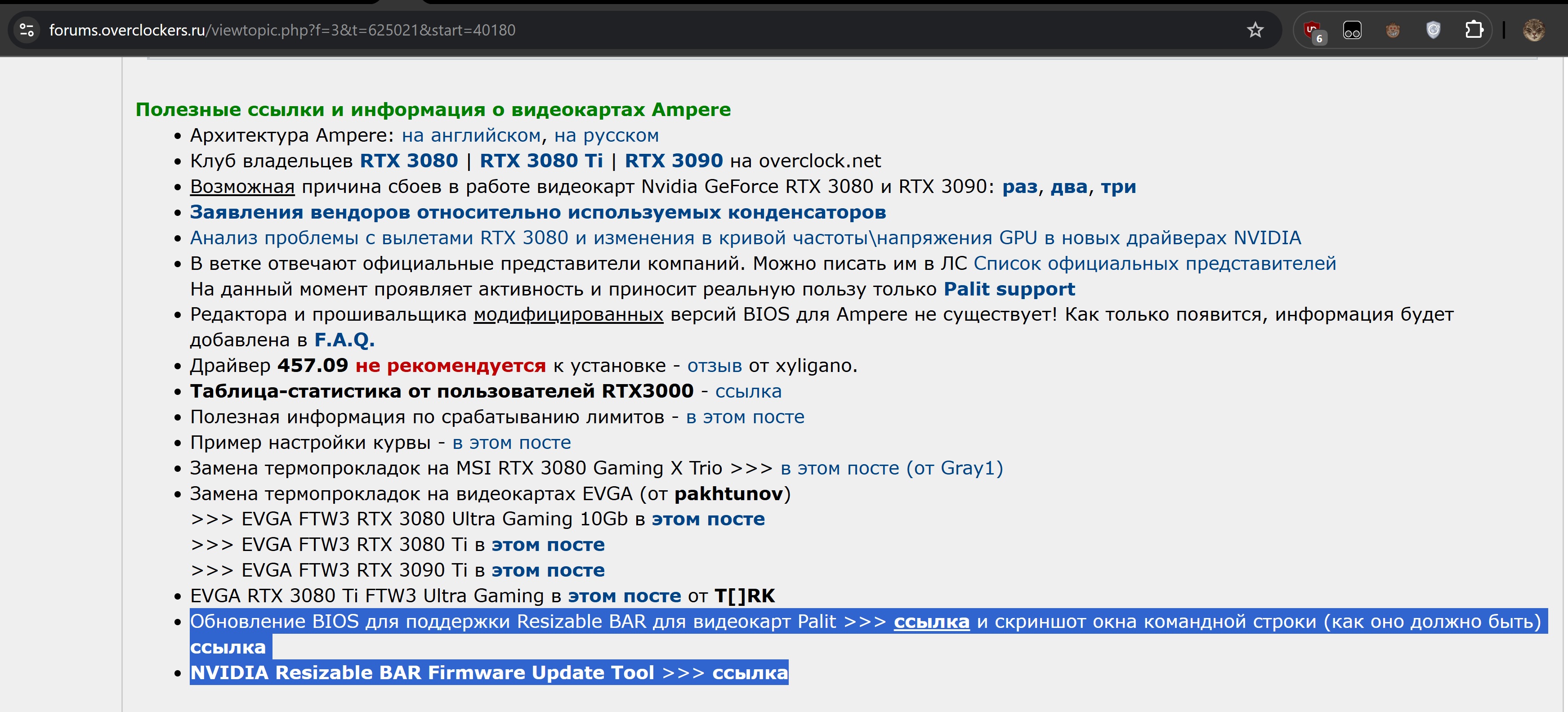Open the F.A.Q. link
1568x712 pixels.
click(344, 340)
